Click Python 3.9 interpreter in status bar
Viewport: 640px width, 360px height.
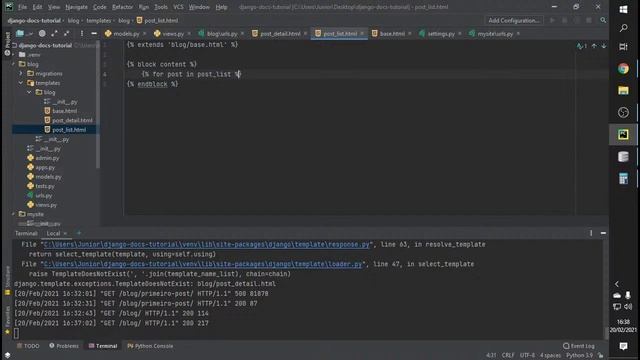click(x=579, y=356)
